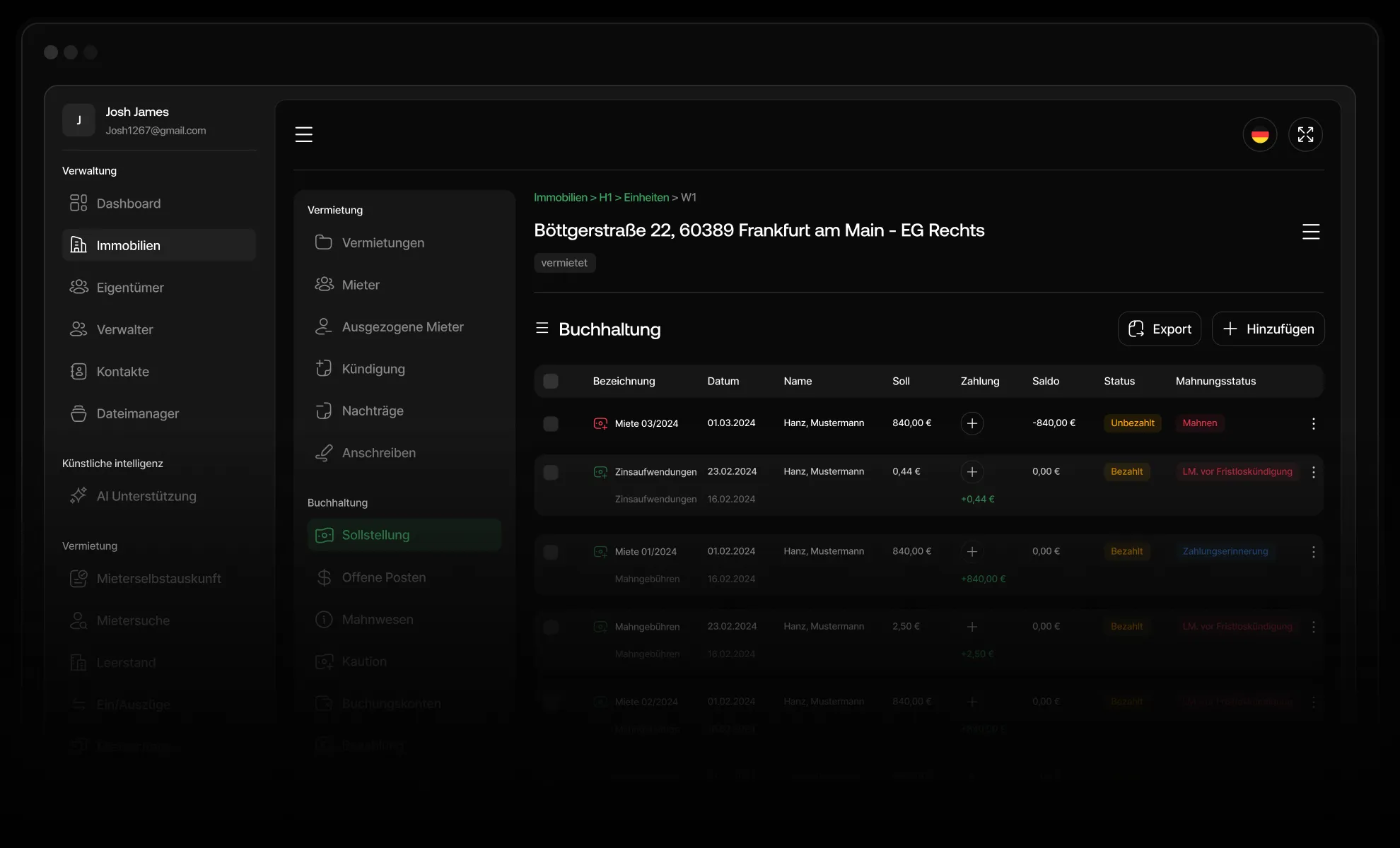Add payment for Miete 03/2024 row
This screenshot has width=1400, height=848.
[972, 423]
